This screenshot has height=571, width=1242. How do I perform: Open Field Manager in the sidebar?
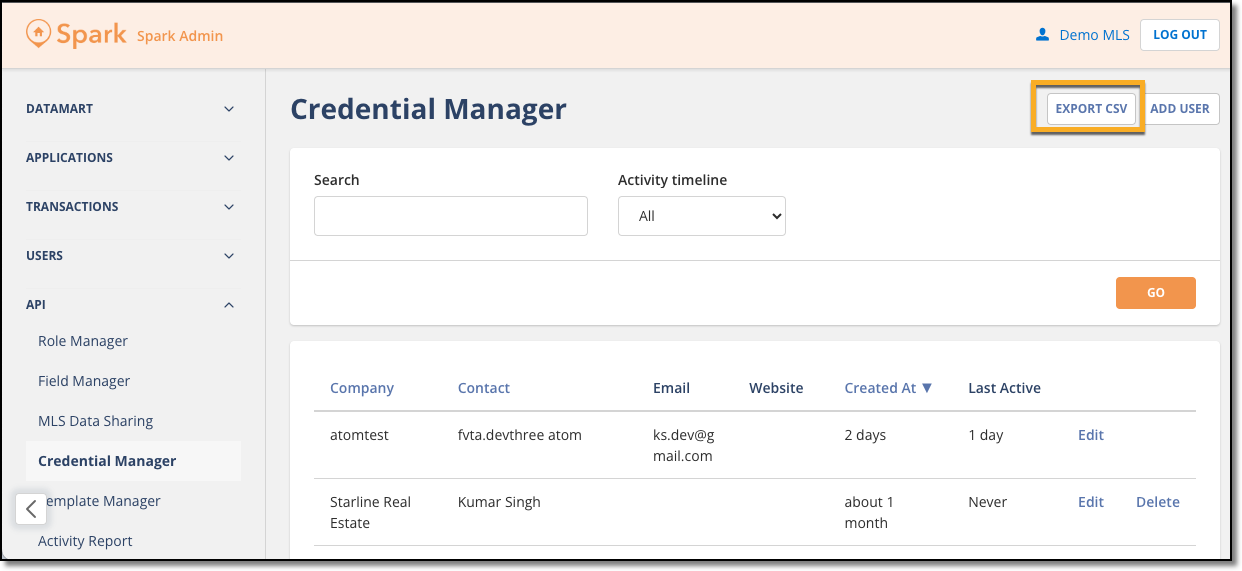(84, 381)
